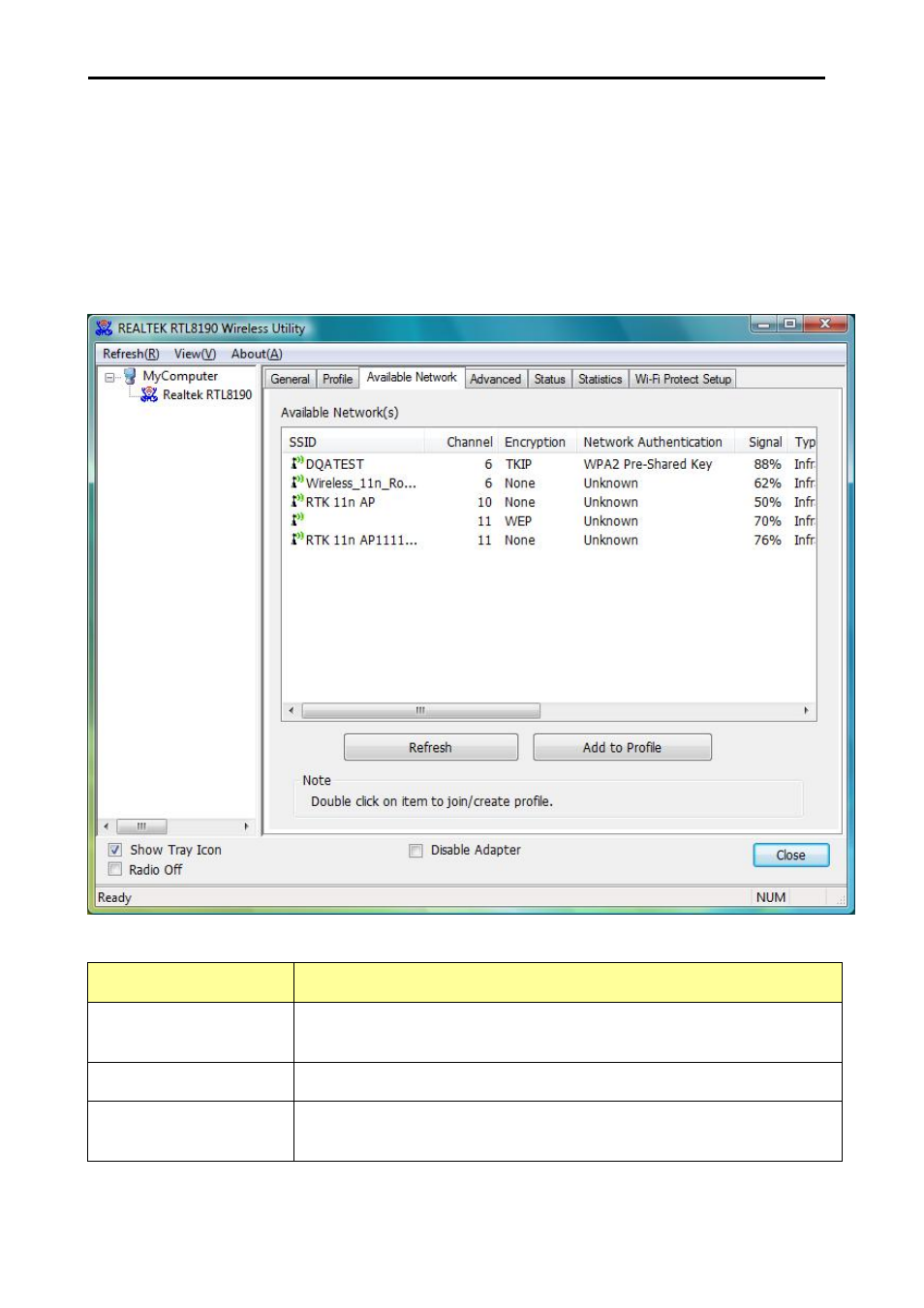Viewport: 924px width, 1308px height.
Task: Enable the Radio Off checkbox
Action: click(x=115, y=869)
